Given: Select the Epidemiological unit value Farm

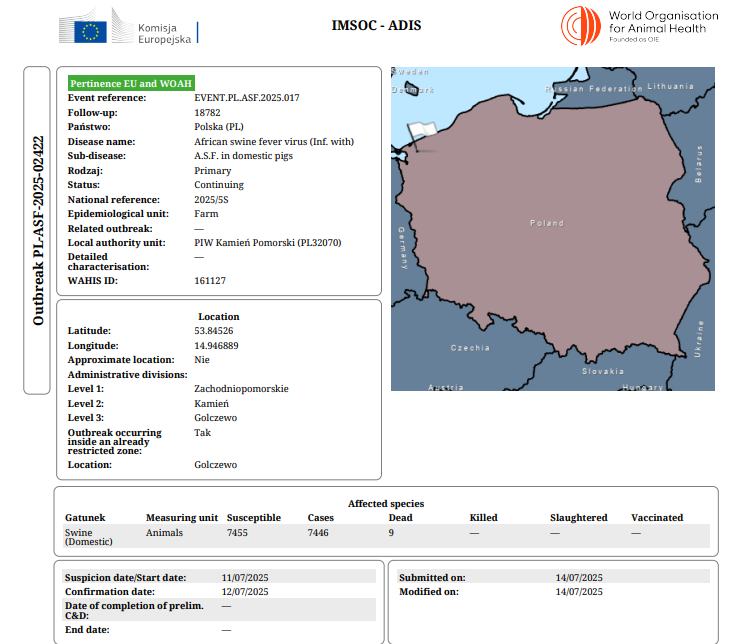Looking at the screenshot, I should point(206,214).
